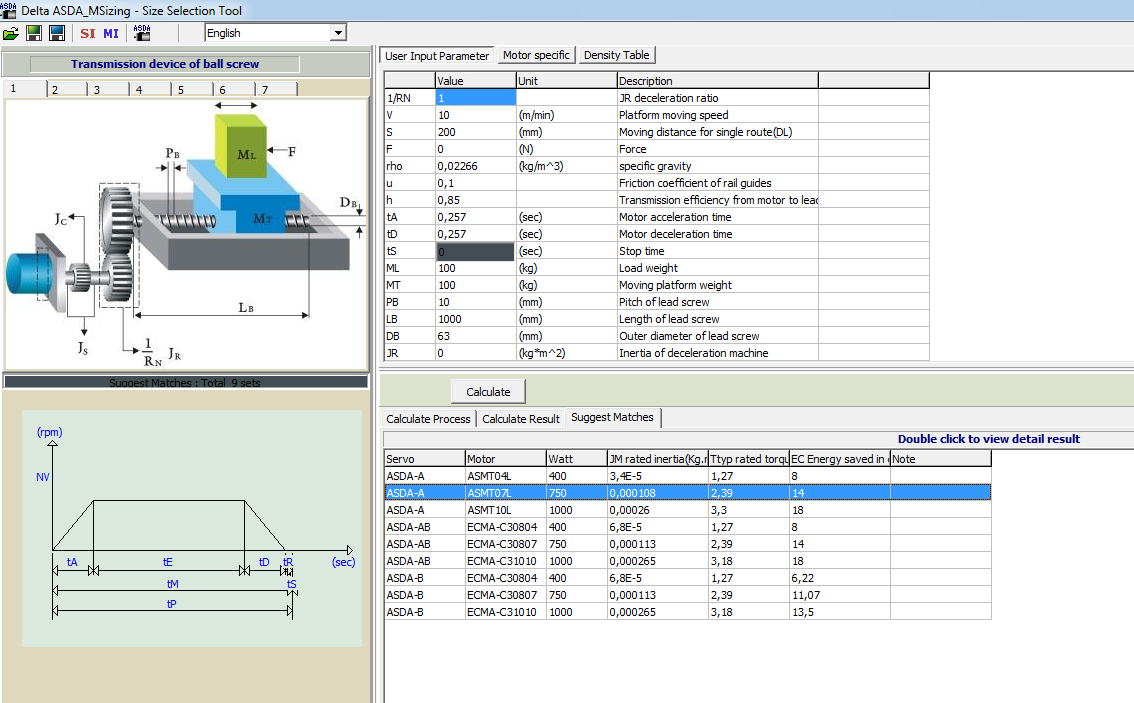
Task: Edit ML load weight value
Action: point(476,268)
